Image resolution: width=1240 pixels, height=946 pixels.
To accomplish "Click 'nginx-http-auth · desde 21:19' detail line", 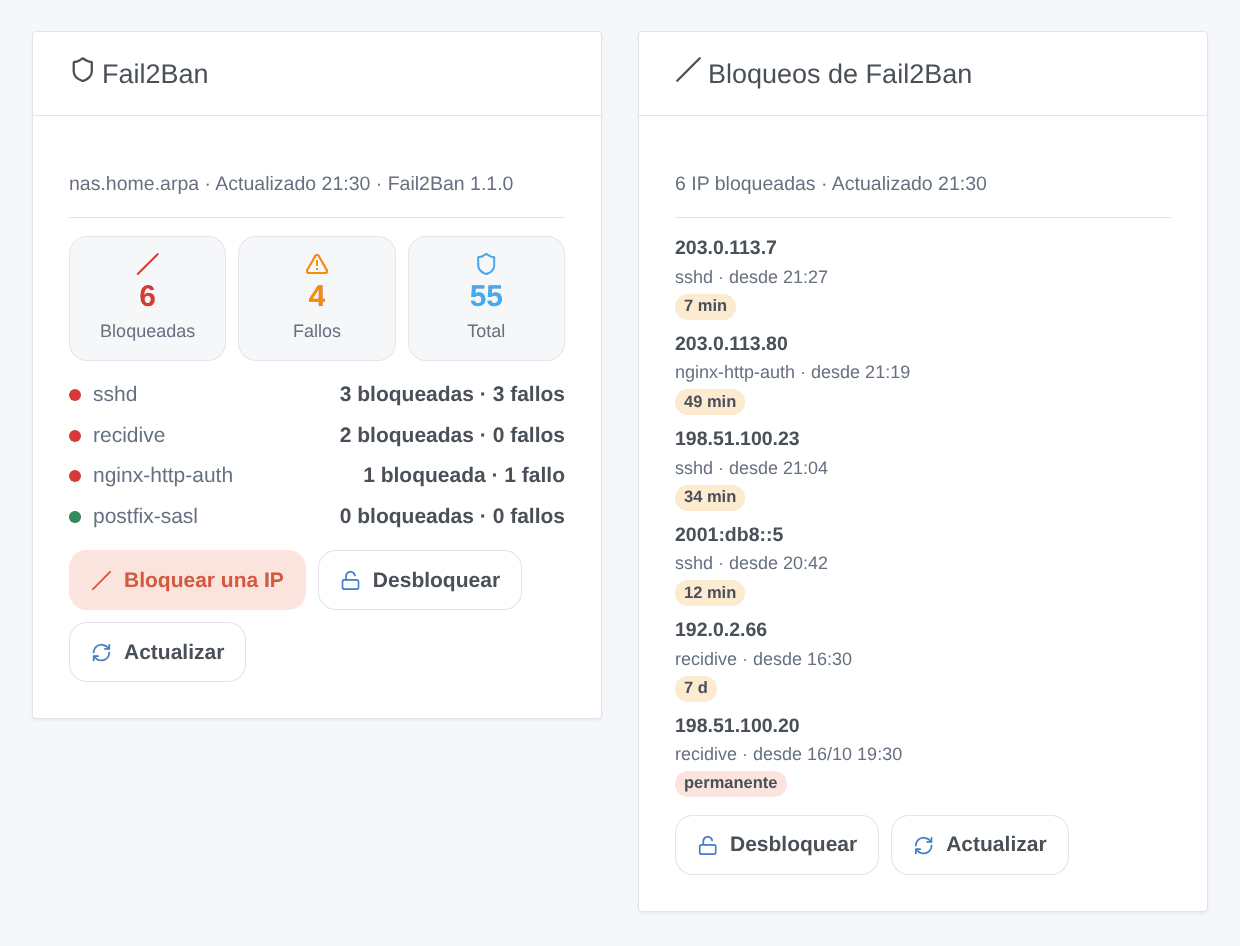I will [792, 372].
